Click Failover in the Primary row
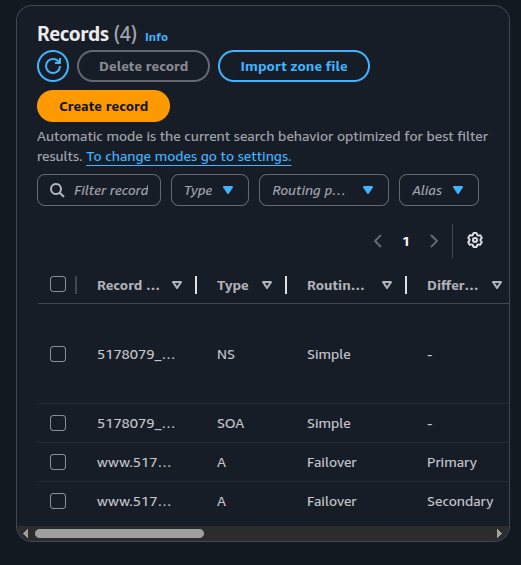This screenshot has width=521, height=565. click(x=331, y=463)
